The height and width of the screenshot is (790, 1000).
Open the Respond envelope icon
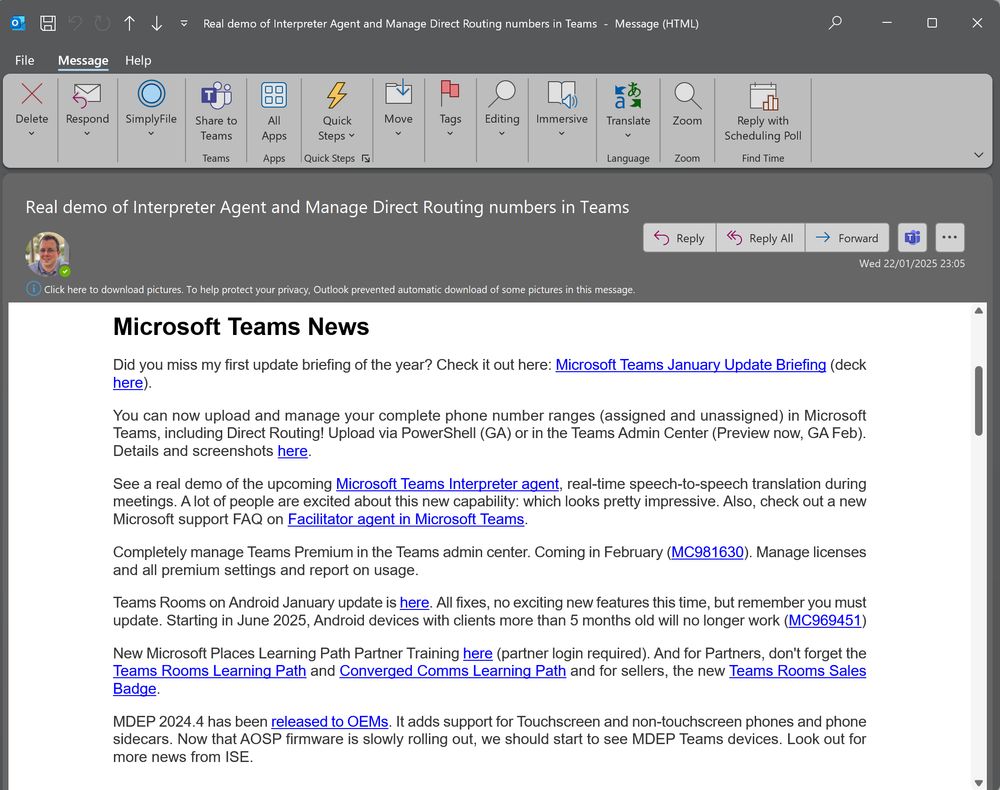[x=87, y=94]
